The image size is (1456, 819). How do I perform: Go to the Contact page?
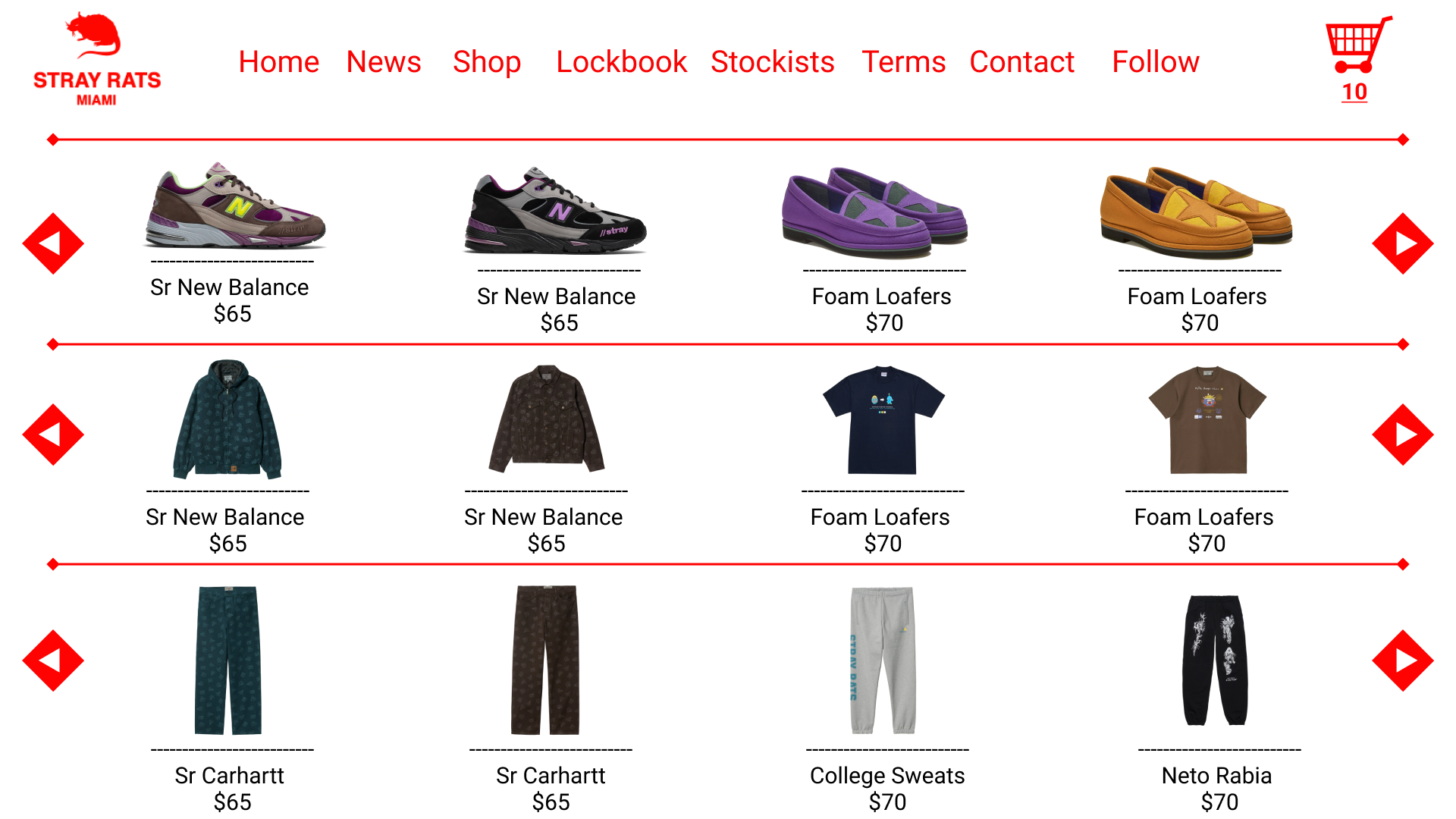click(1021, 61)
